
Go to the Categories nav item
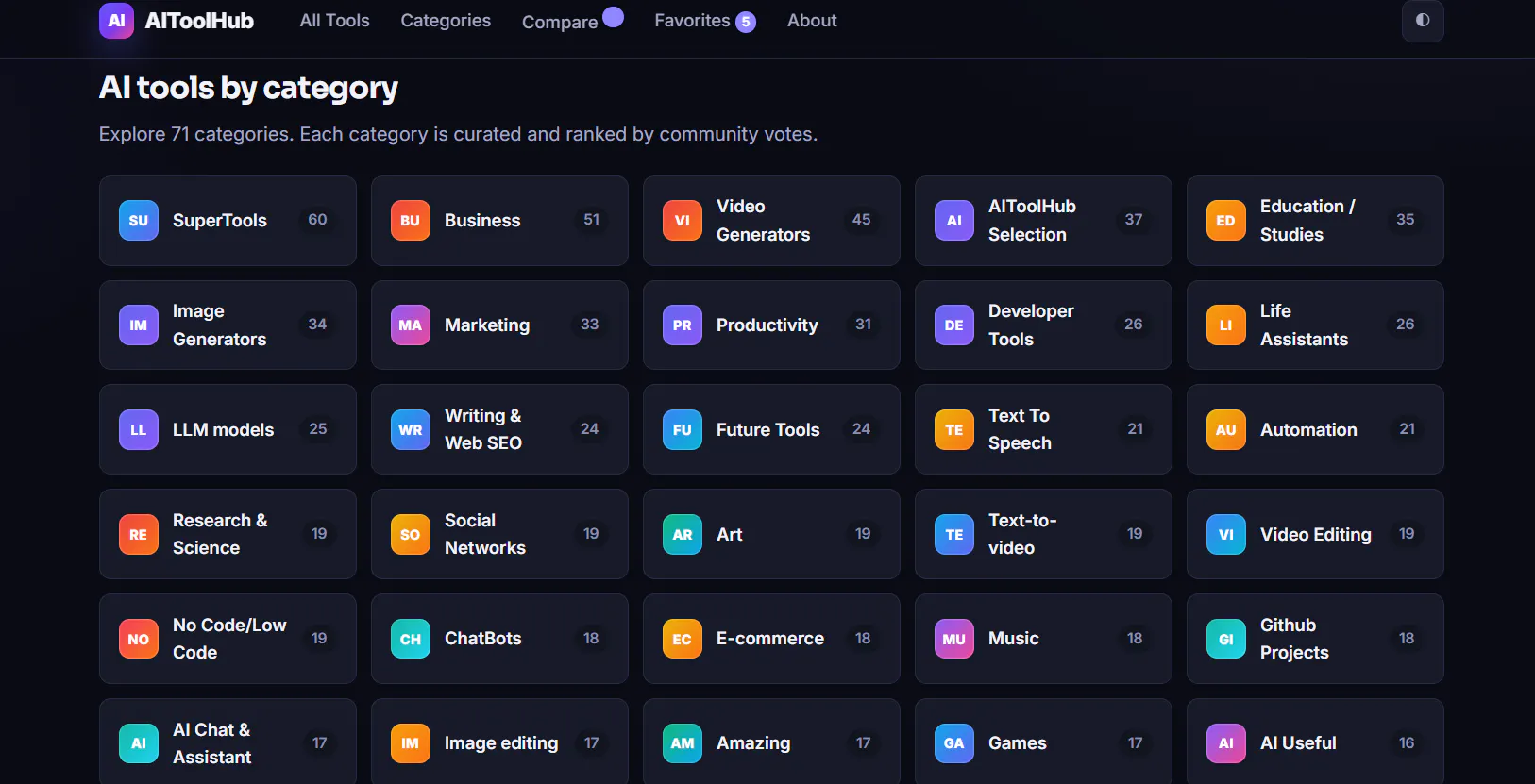click(446, 21)
